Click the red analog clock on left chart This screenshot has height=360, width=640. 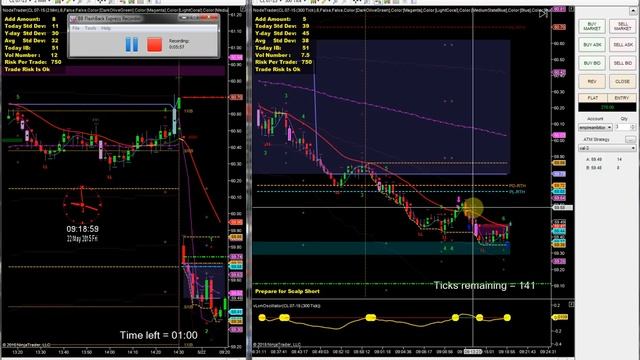pos(82,204)
